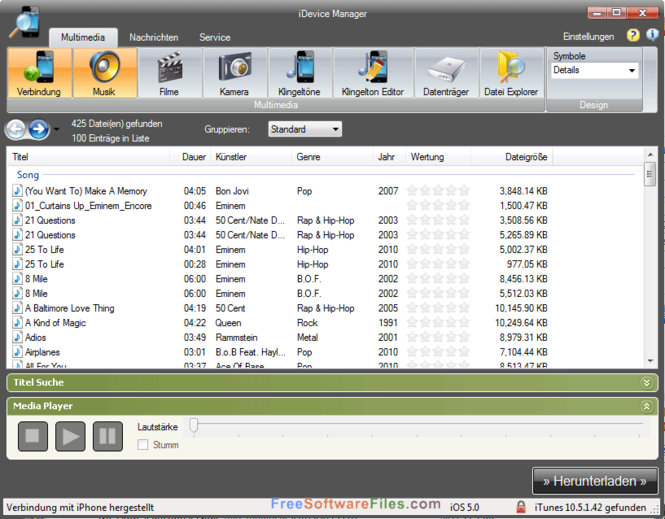The width and height of the screenshot is (665, 519).
Task: Rate Airplanes using its stars
Action: click(x=438, y=352)
